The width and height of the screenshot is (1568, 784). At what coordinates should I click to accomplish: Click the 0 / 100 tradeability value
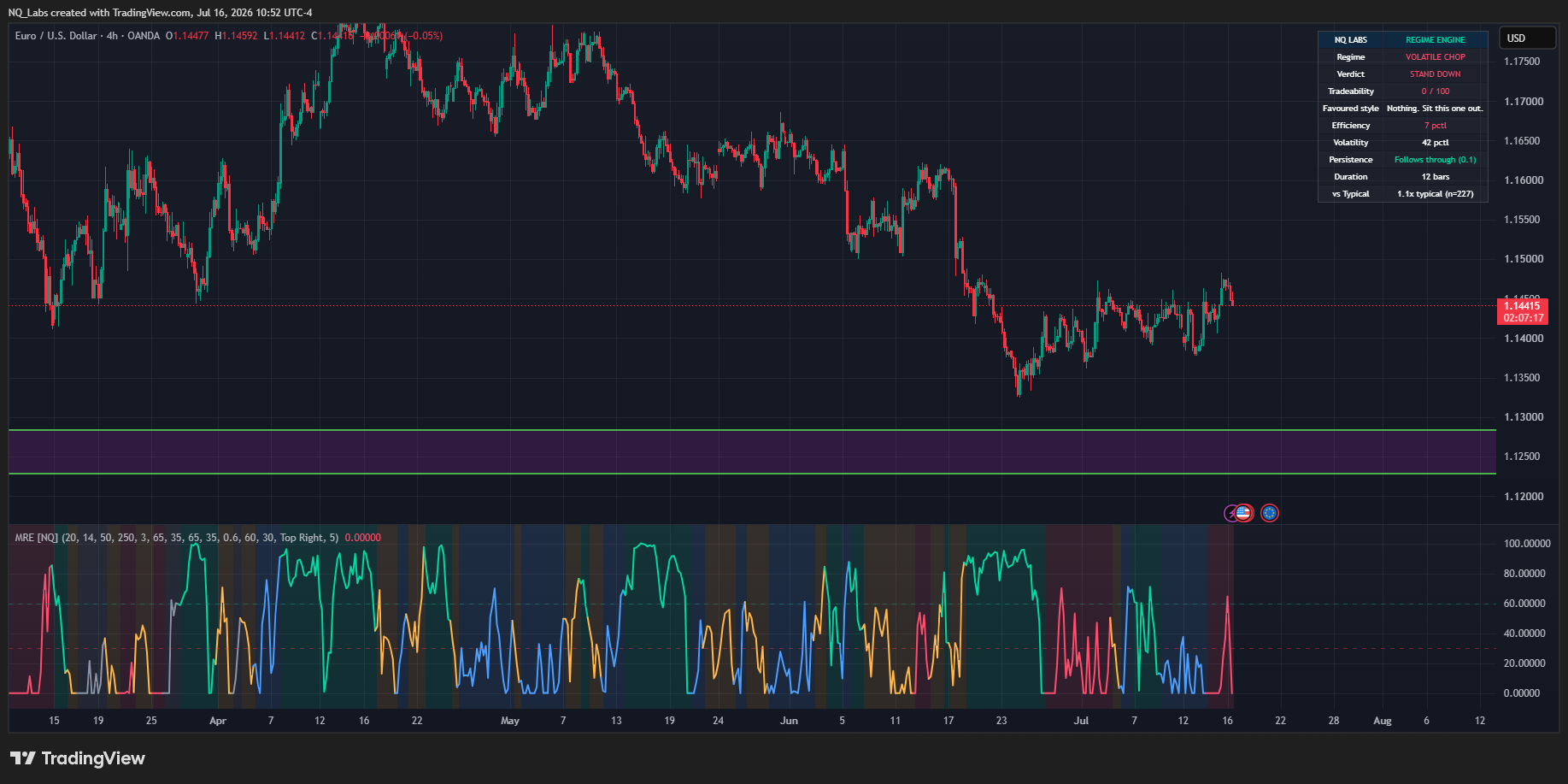(1436, 91)
